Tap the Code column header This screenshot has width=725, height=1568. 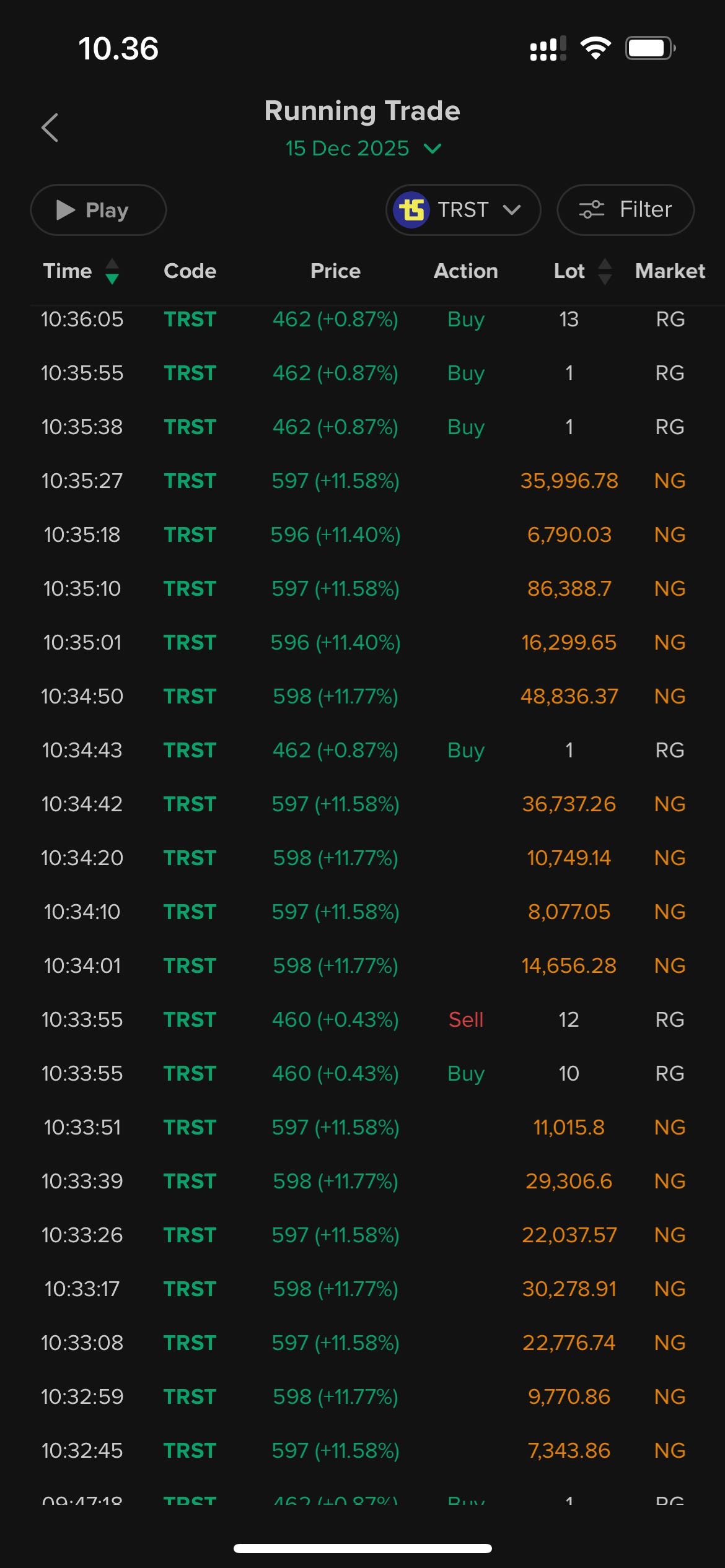pyautogui.click(x=190, y=271)
